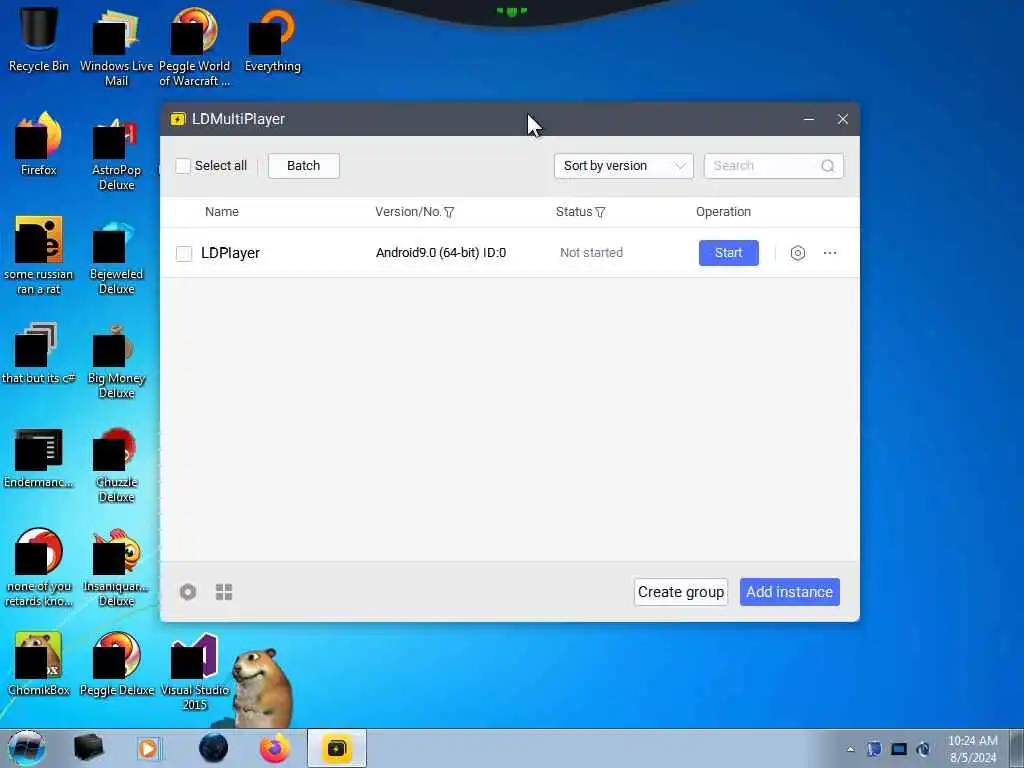Click LDMultiPlayer taskbar button
The width and height of the screenshot is (1024, 768).
(x=337, y=748)
